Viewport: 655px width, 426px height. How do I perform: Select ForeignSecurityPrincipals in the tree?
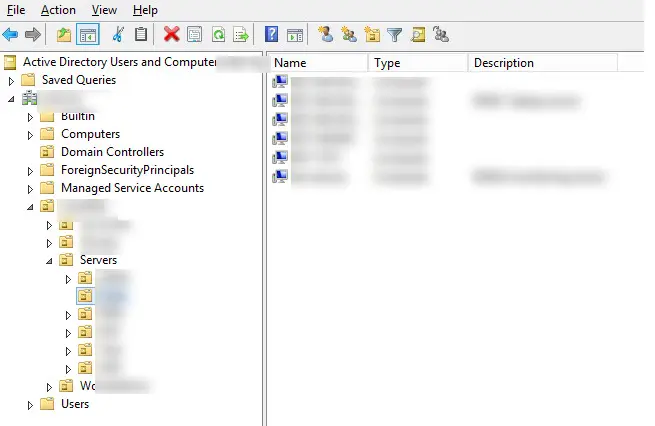[x=127, y=170]
